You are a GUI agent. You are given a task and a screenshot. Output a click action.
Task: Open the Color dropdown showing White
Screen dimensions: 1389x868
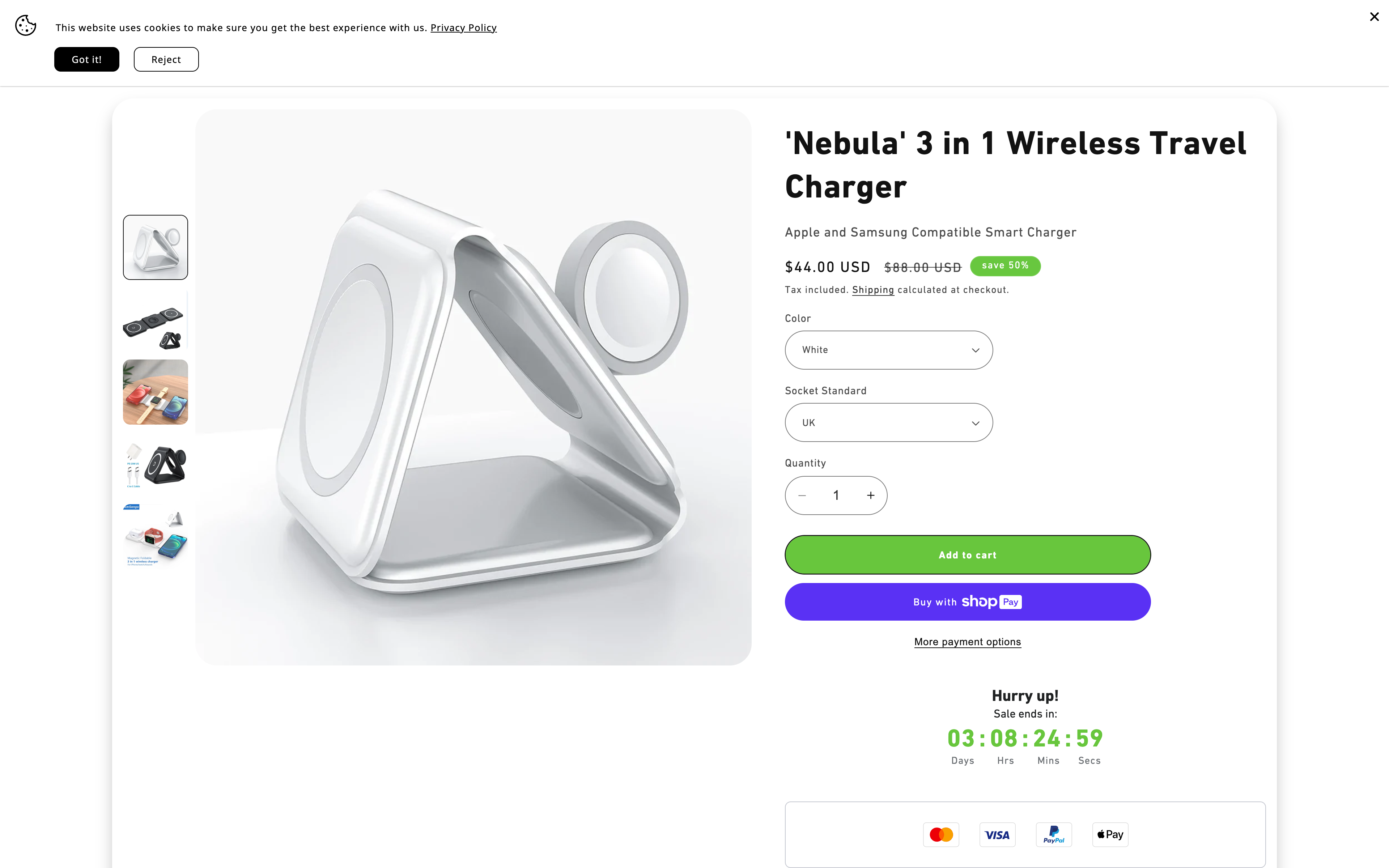(888, 350)
